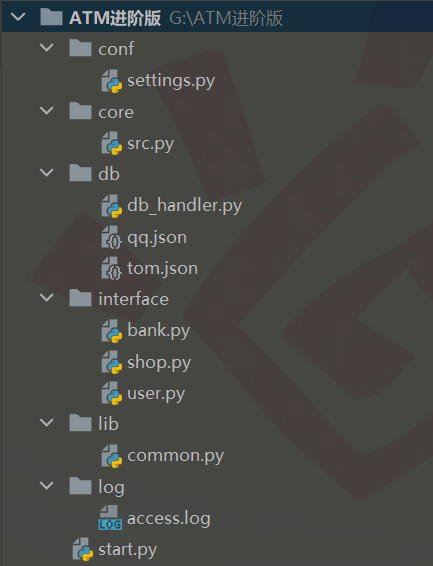433x566 pixels.
Task: Collapse the ATM进阶版 project root chevron
Action: (18, 17)
